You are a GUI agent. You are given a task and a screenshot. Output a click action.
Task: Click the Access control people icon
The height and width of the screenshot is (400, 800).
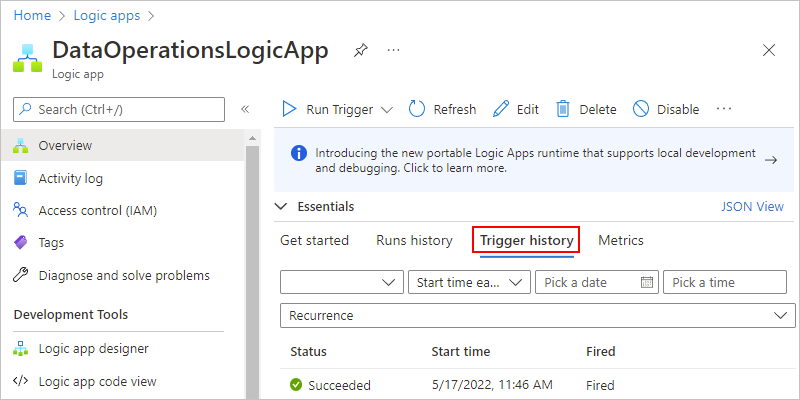coord(20,210)
